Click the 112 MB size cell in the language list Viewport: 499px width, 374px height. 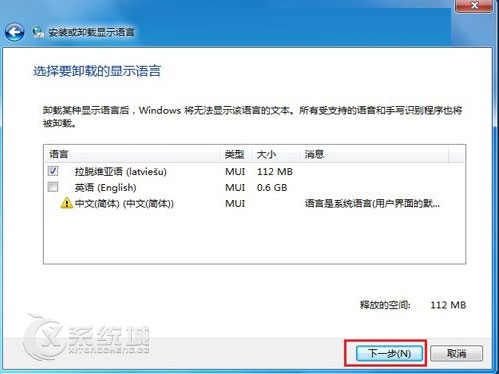(275, 172)
